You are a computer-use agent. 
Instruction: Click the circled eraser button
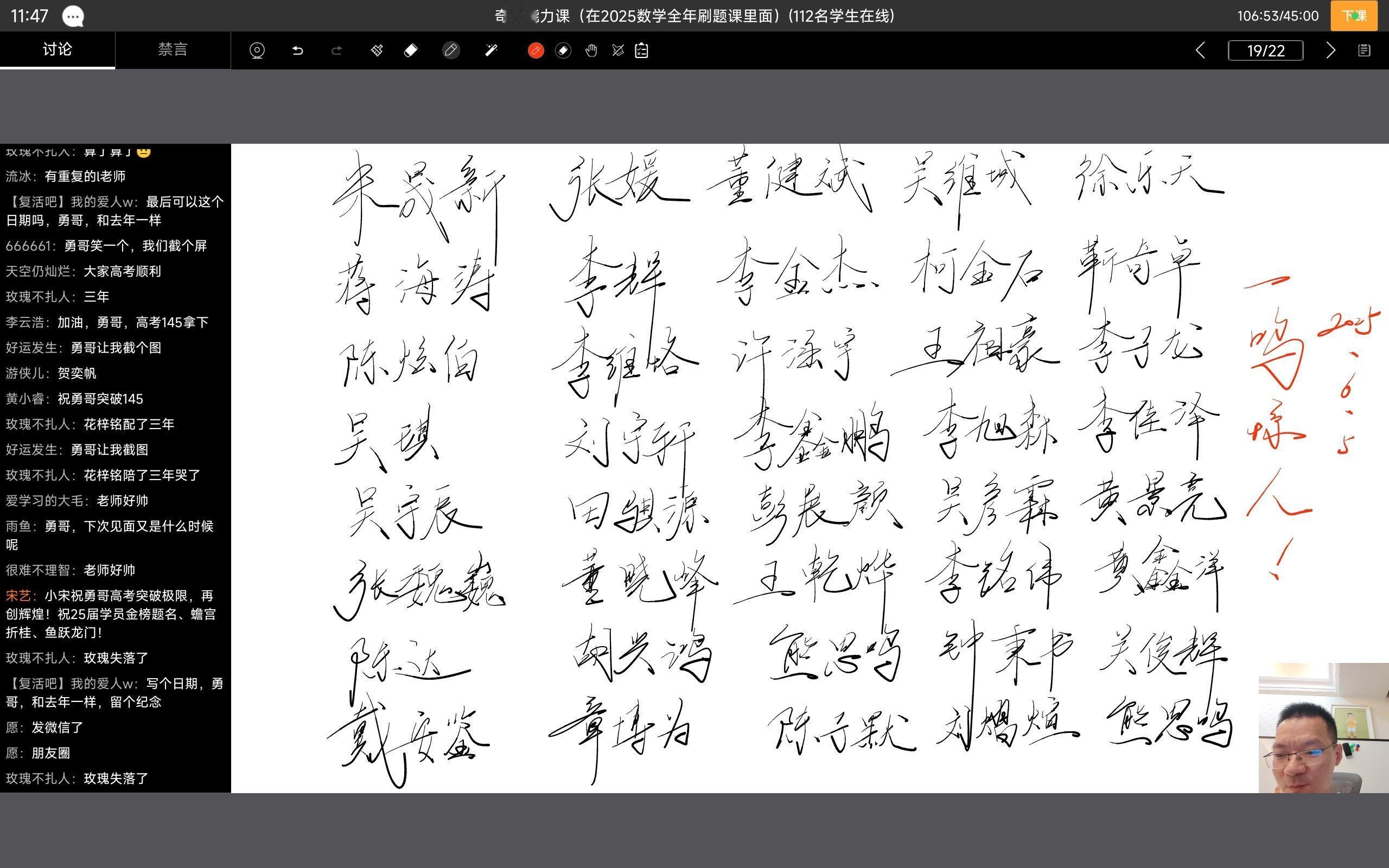[x=563, y=50]
